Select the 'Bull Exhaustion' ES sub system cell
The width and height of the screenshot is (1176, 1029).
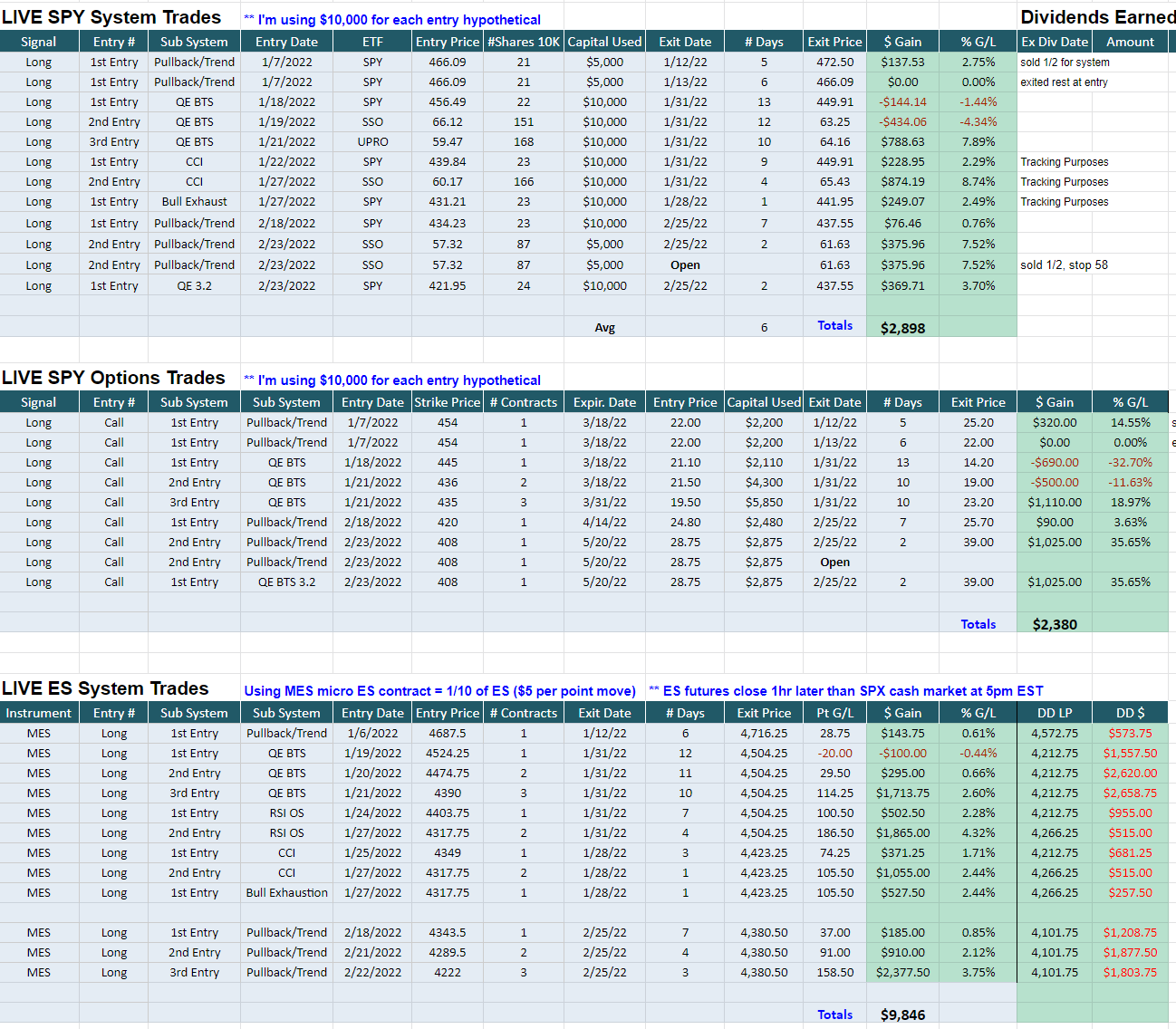(286, 893)
